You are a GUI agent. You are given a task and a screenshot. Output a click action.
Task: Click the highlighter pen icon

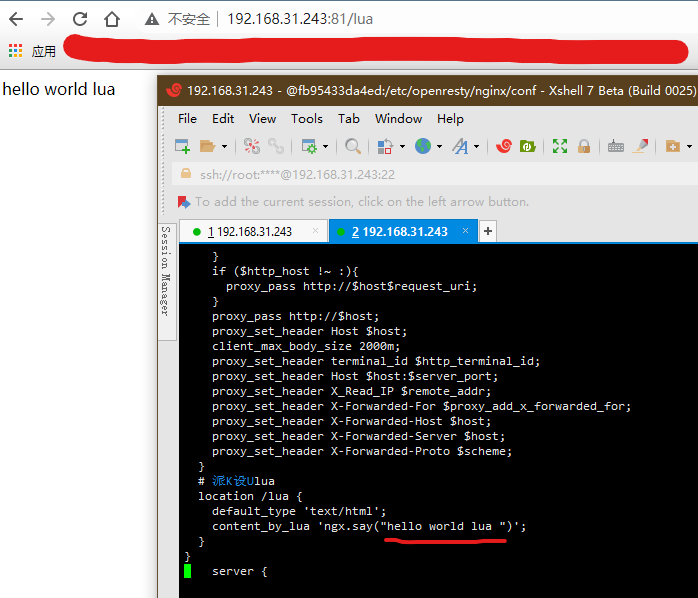641,146
